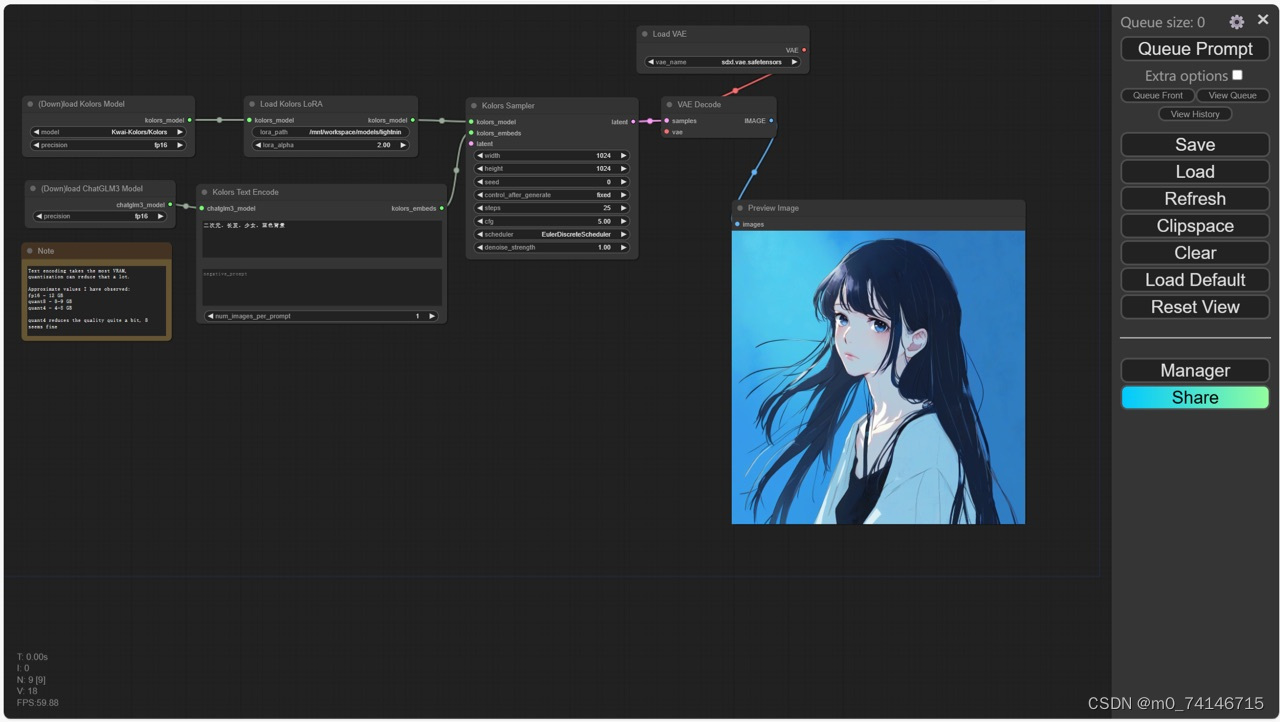Screen dimensions: 1280x722
Task: Open precision combo in ChatGLM3 Model node
Action: pos(99,216)
